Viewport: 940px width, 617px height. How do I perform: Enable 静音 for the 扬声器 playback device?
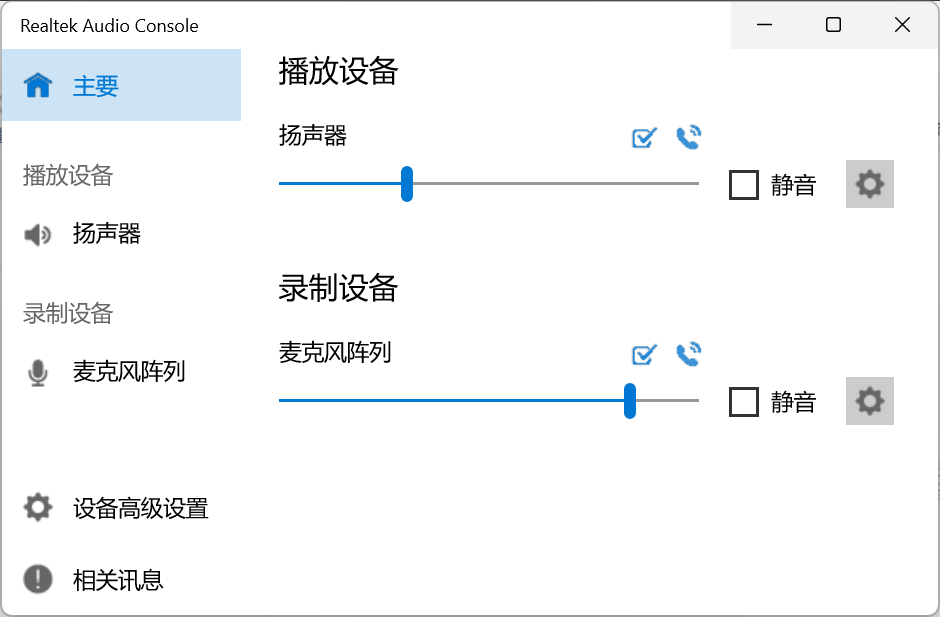pyautogui.click(x=744, y=184)
